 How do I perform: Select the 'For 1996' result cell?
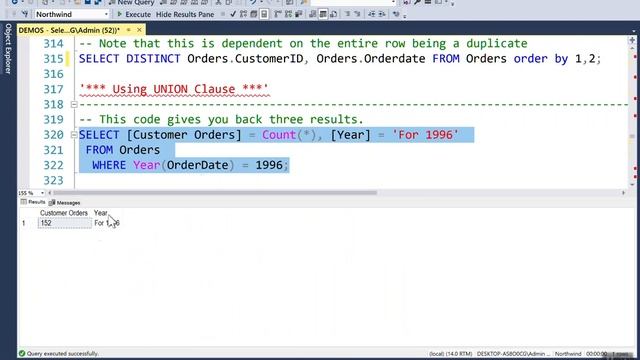click(107, 223)
